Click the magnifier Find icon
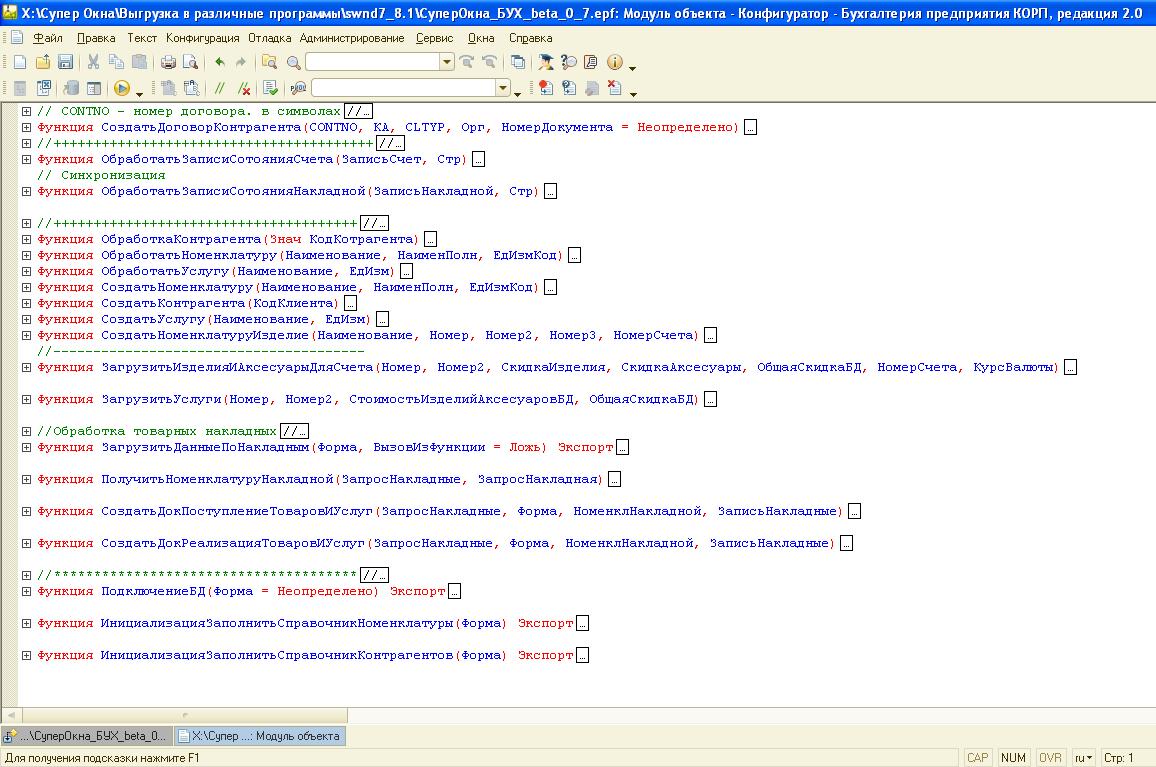 click(294, 62)
